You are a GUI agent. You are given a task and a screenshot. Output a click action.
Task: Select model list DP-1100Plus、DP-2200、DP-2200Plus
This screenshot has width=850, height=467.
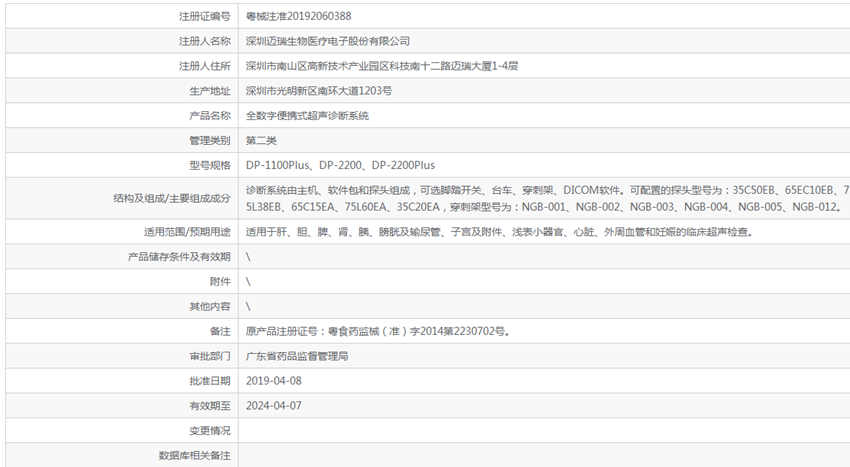coord(340,165)
